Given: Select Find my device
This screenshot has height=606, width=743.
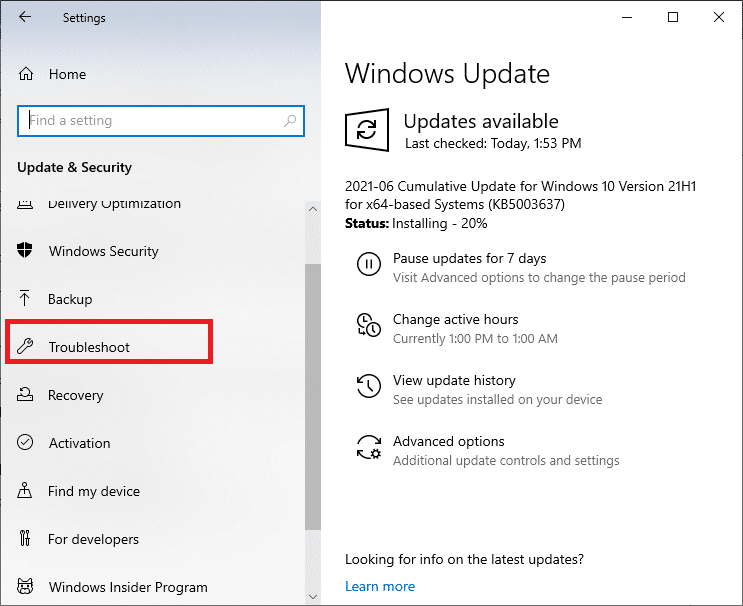Looking at the screenshot, I should coord(94,491).
